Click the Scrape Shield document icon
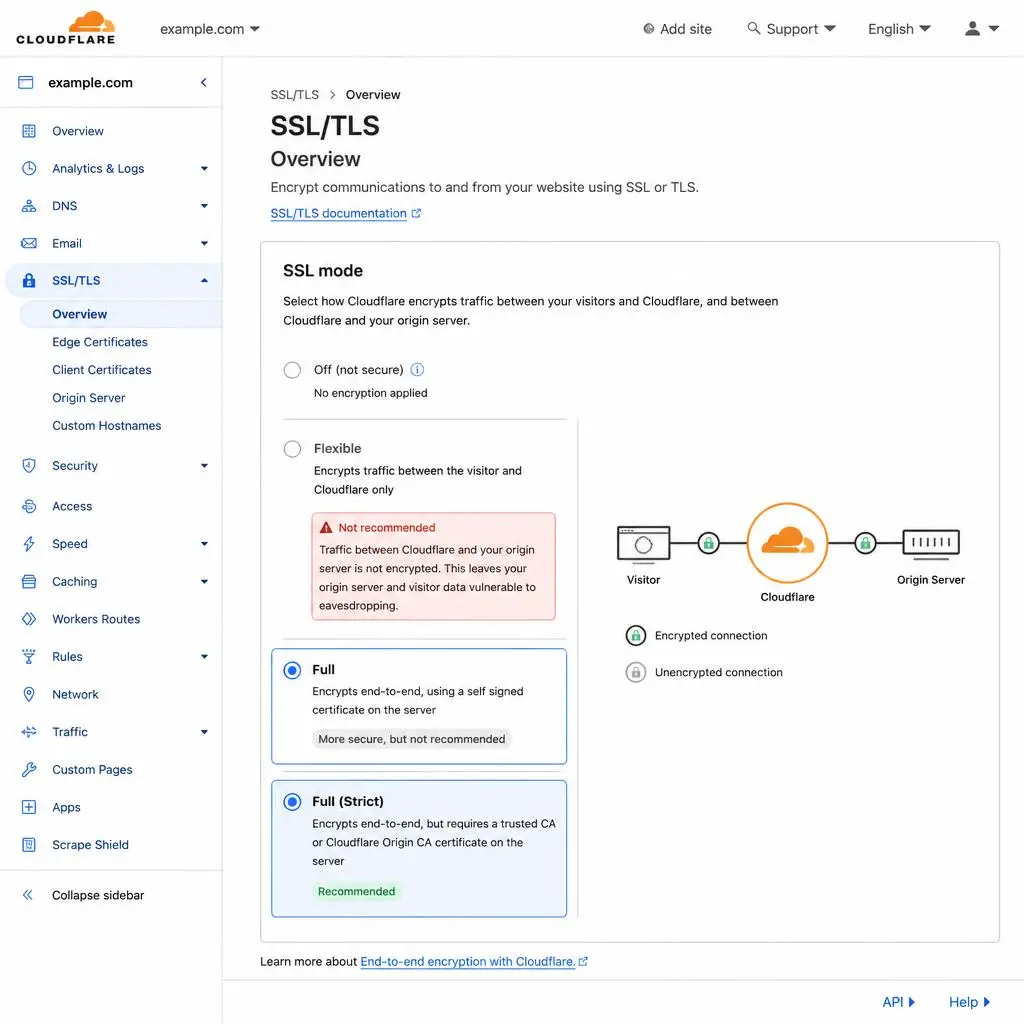 pyautogui.click(x=29, y=845)
